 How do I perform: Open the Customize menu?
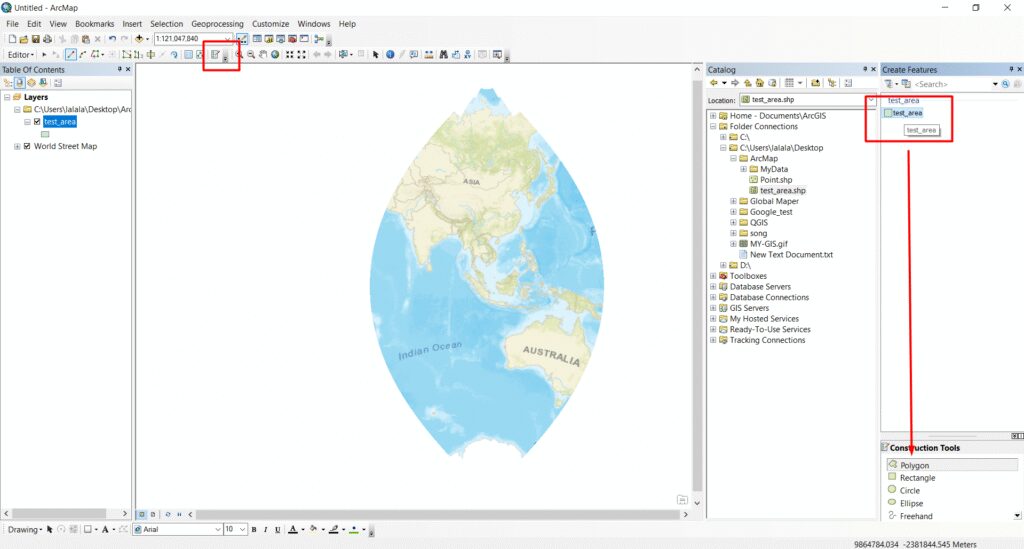[x=270, y=24]
